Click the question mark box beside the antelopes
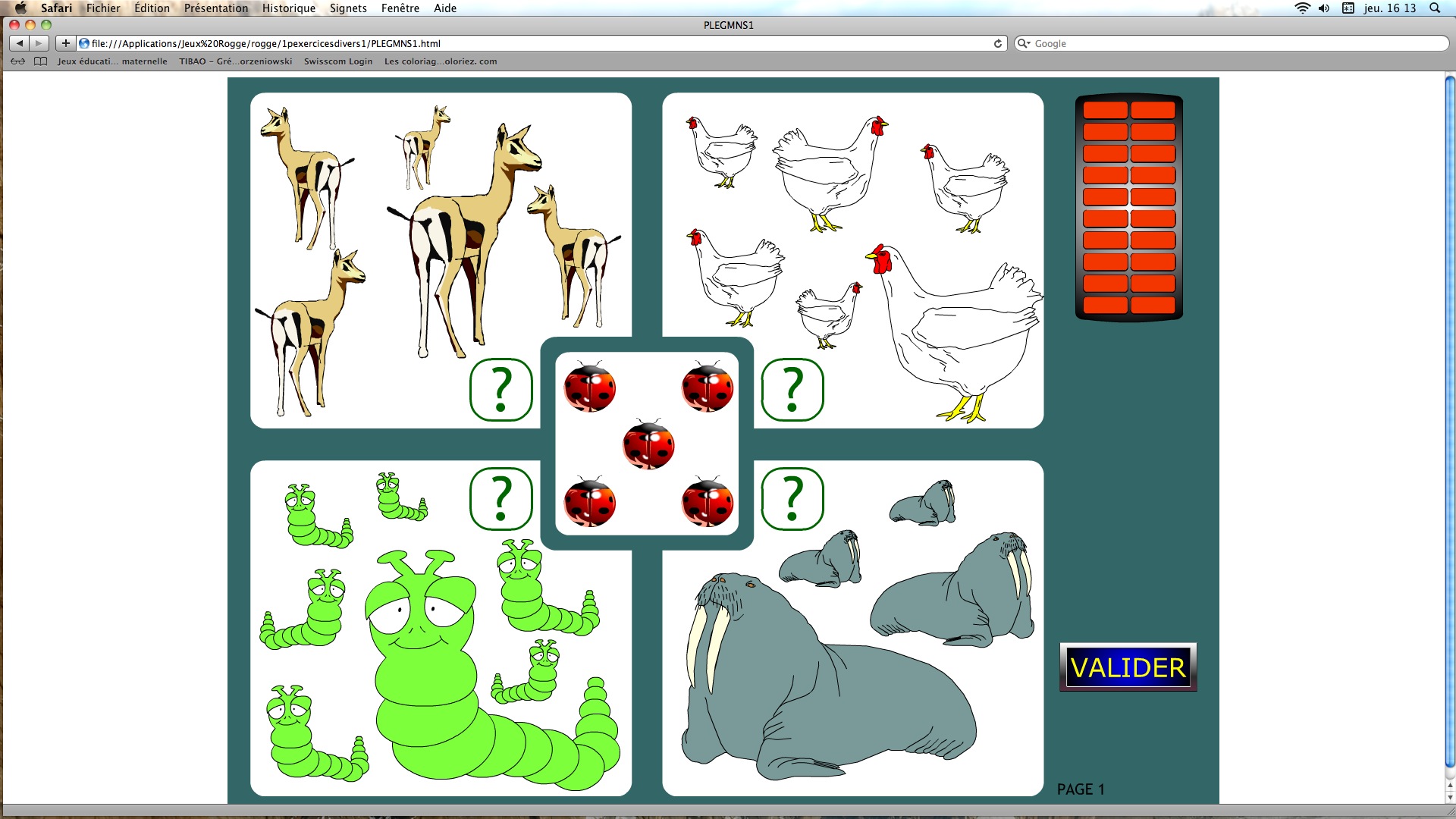Screen dimensions: 1456x819 click(x=500, y=390)
